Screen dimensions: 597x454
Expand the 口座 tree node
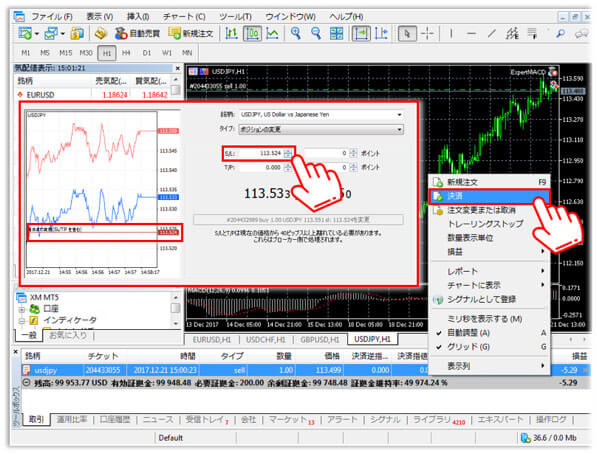22,309
